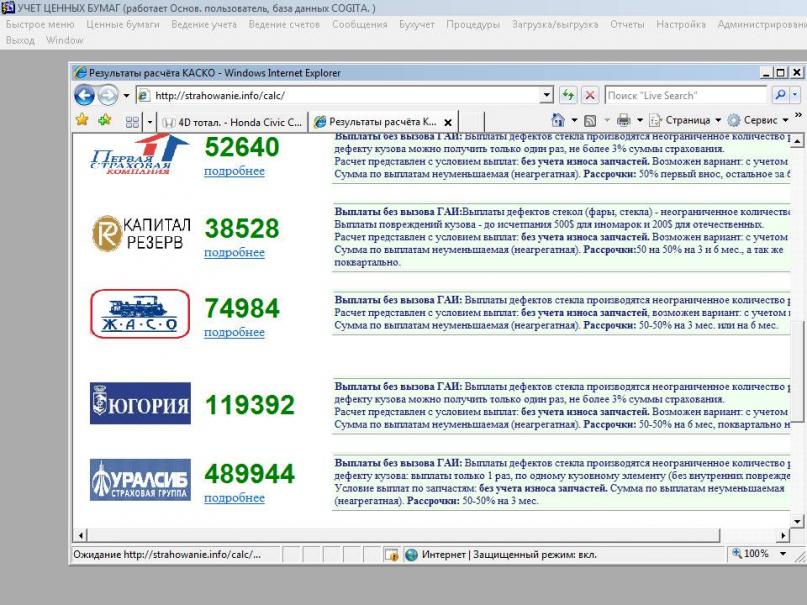The image size is (807, 605).
Task: Click Выход menu item
Action: coord(20,40)
